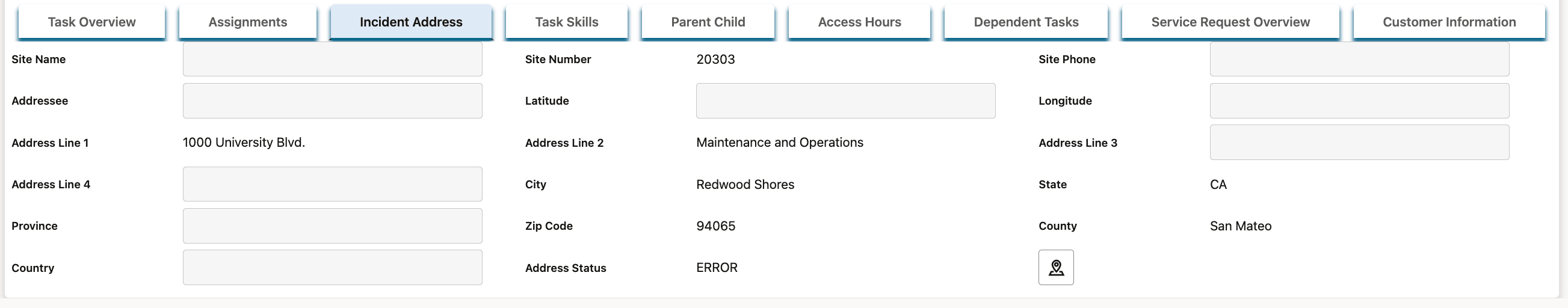Select the Incident Address tab

click(x=411, y=22)
